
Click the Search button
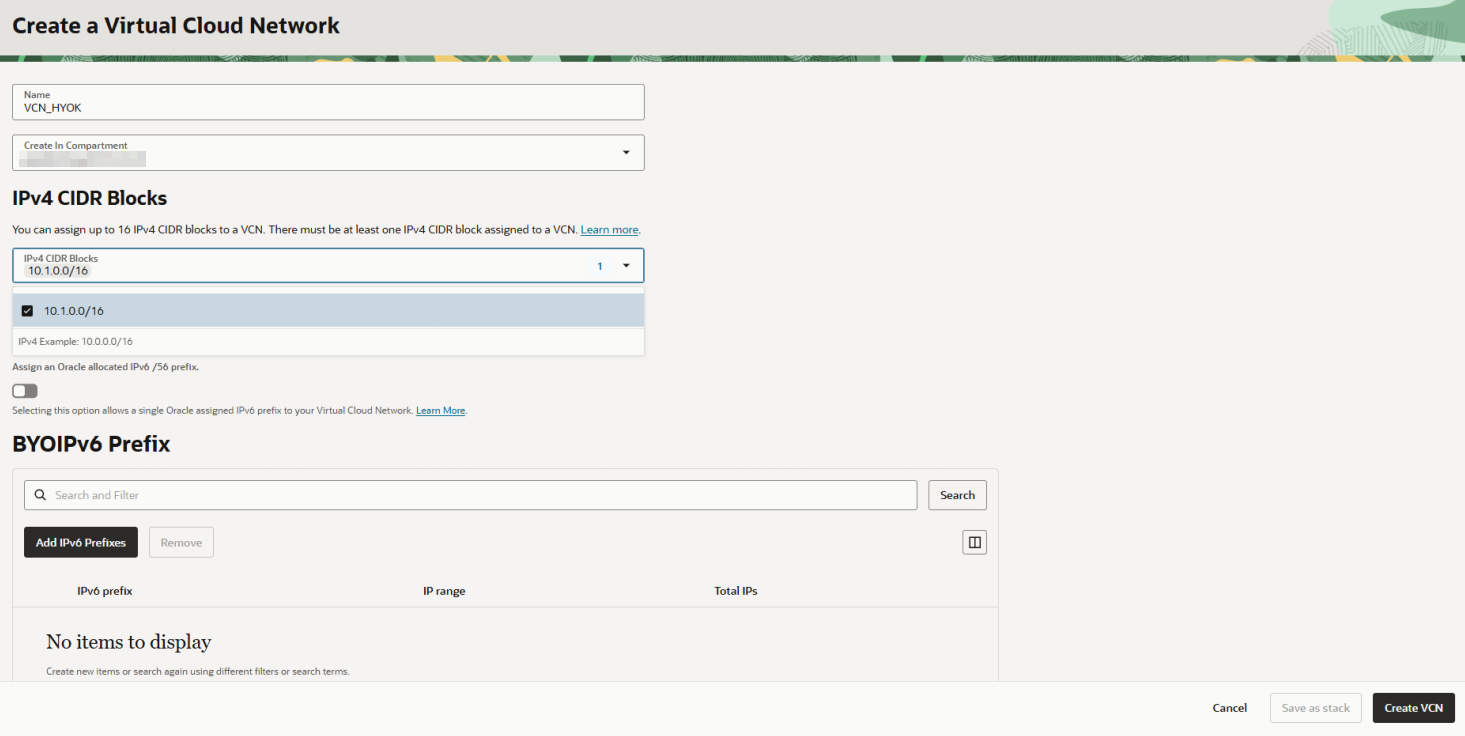click(x=957, y=495)
